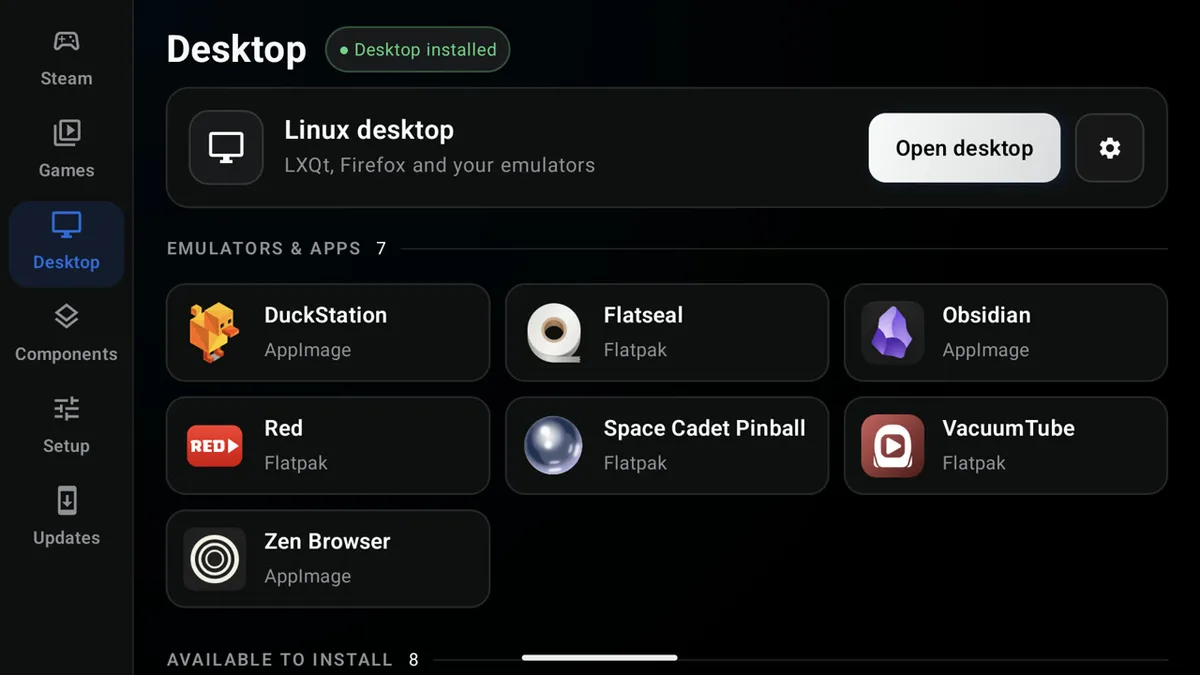Click AppImage label under Zen Browser
Screen dimensions: 1200x675
pyautogui.click(x=307, y=577)
